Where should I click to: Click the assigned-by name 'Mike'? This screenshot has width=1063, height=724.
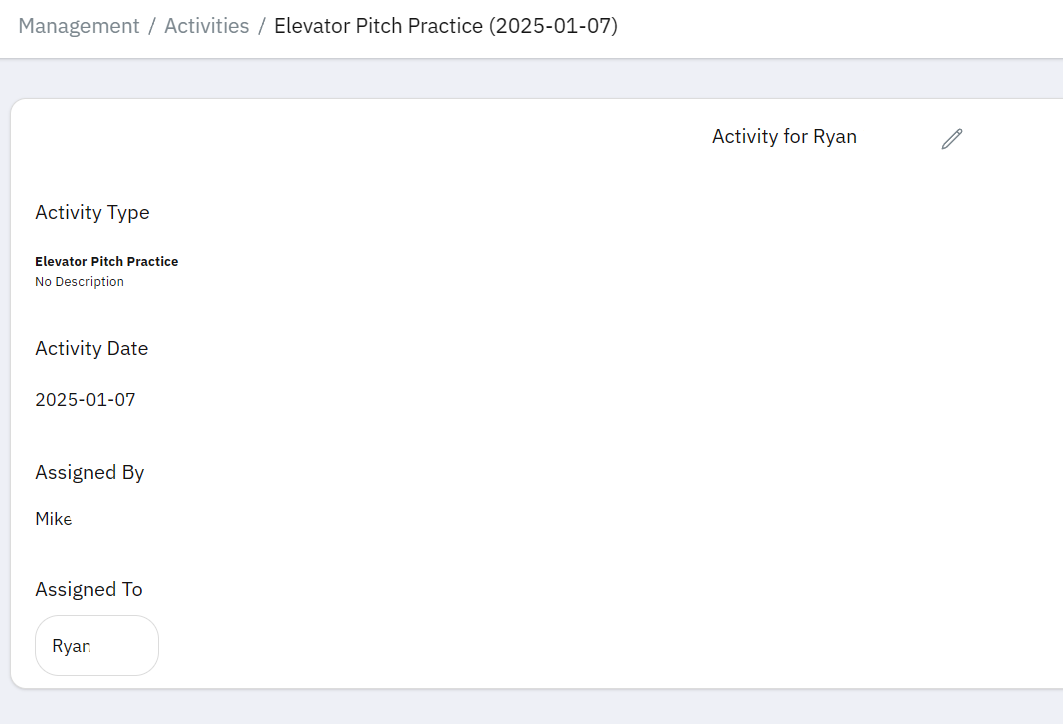pos(53,518)
